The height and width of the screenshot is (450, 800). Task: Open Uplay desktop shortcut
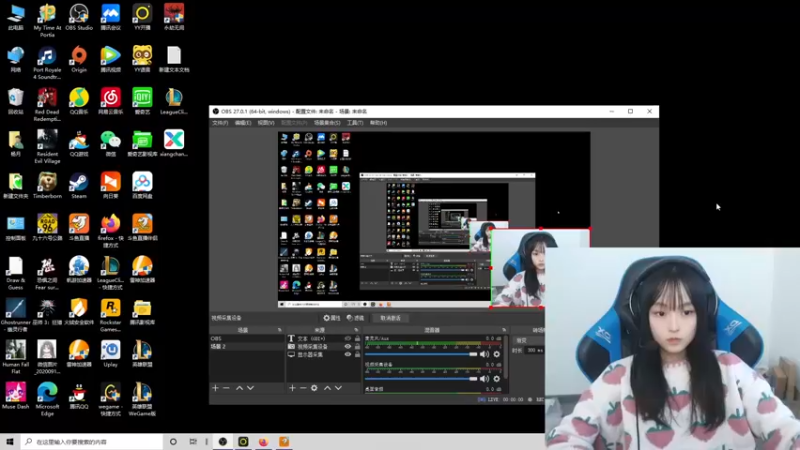coord(111,354)
